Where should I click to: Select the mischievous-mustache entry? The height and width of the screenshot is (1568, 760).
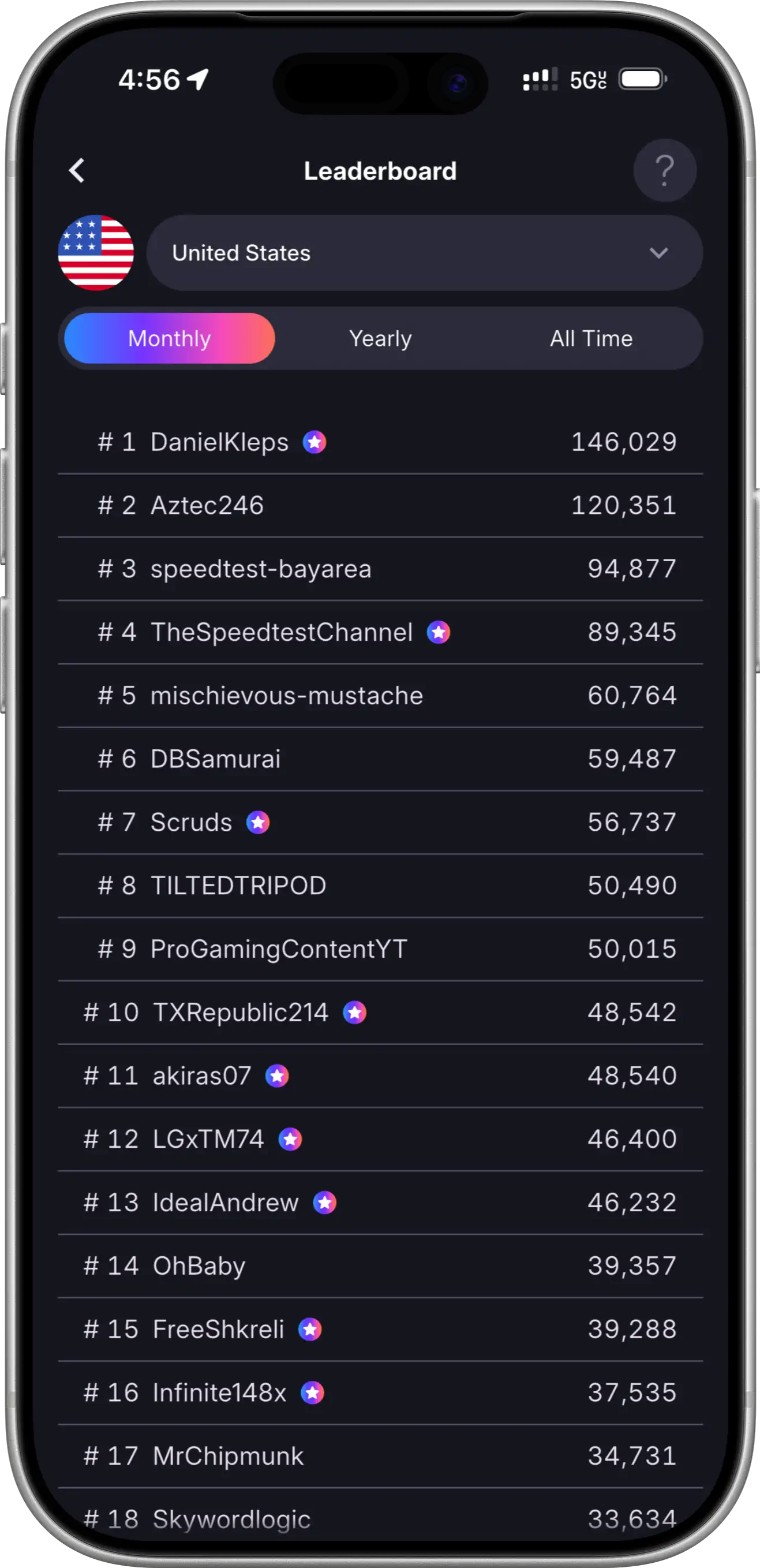380,696
